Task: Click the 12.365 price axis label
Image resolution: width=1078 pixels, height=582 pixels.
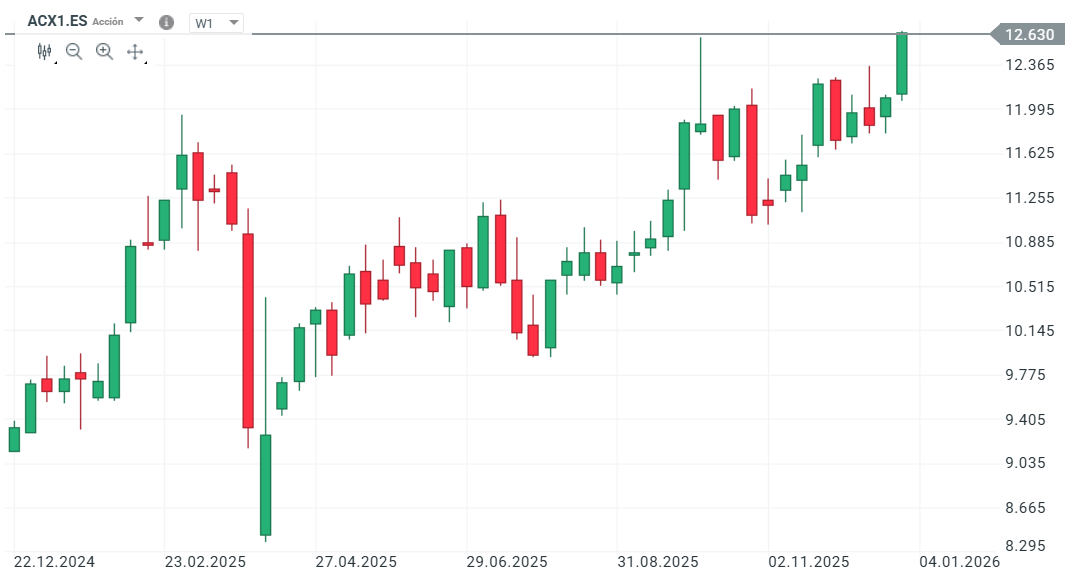Action: 1029,66
